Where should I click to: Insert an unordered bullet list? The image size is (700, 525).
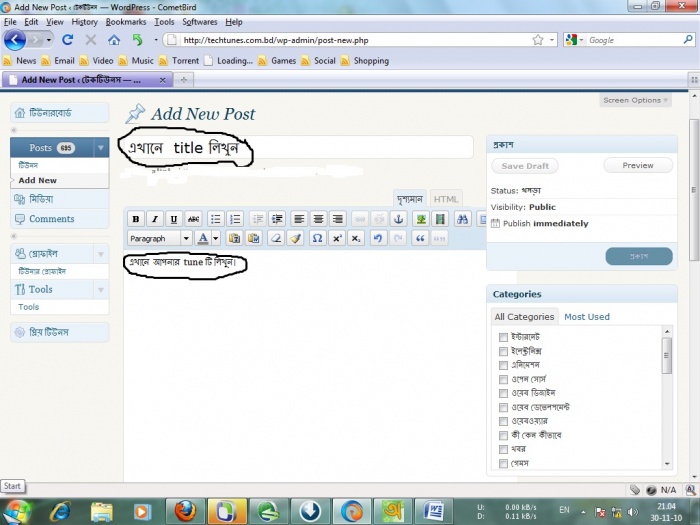point(216,219)
